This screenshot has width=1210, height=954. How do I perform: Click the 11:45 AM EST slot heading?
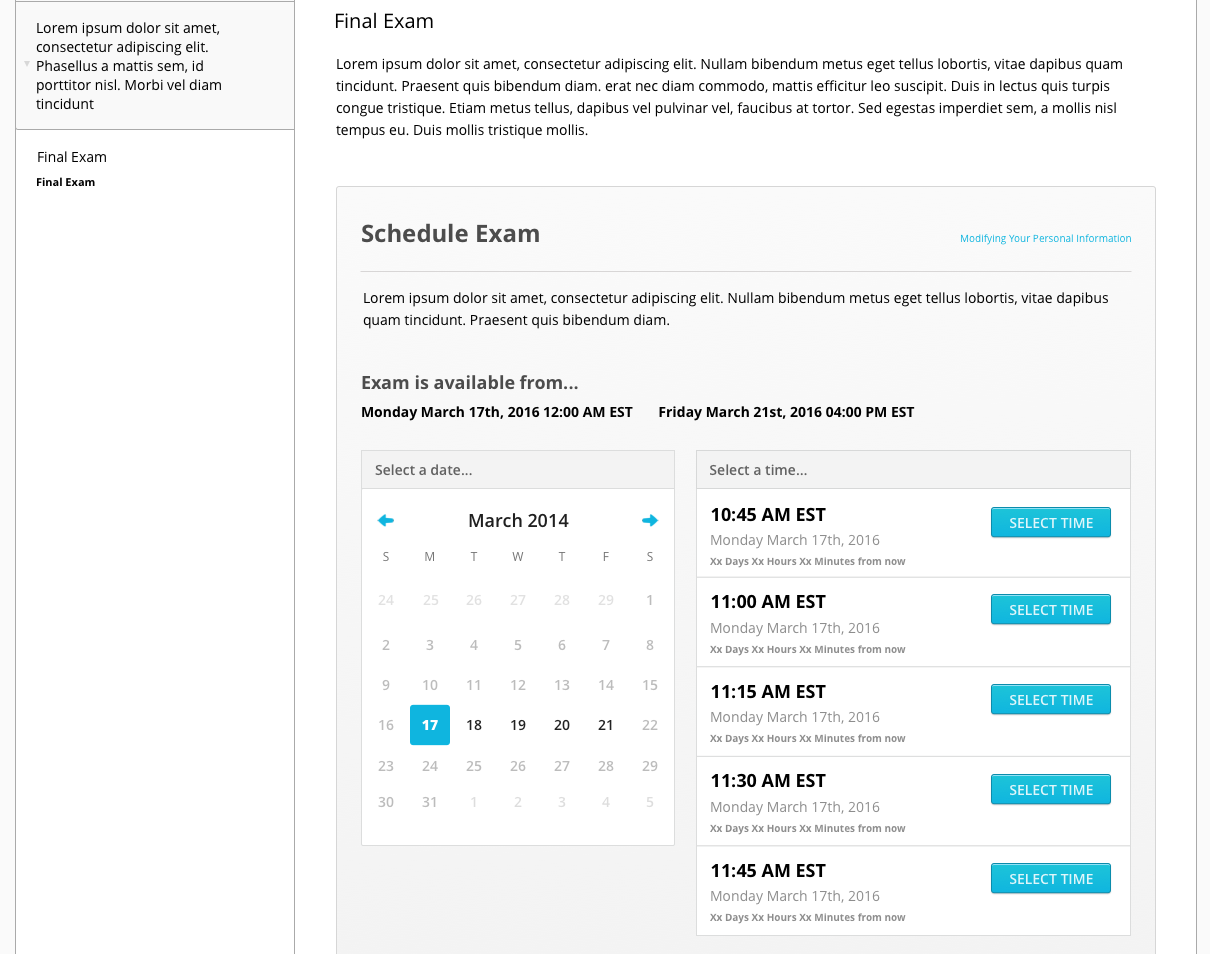[x=768, y=871]
